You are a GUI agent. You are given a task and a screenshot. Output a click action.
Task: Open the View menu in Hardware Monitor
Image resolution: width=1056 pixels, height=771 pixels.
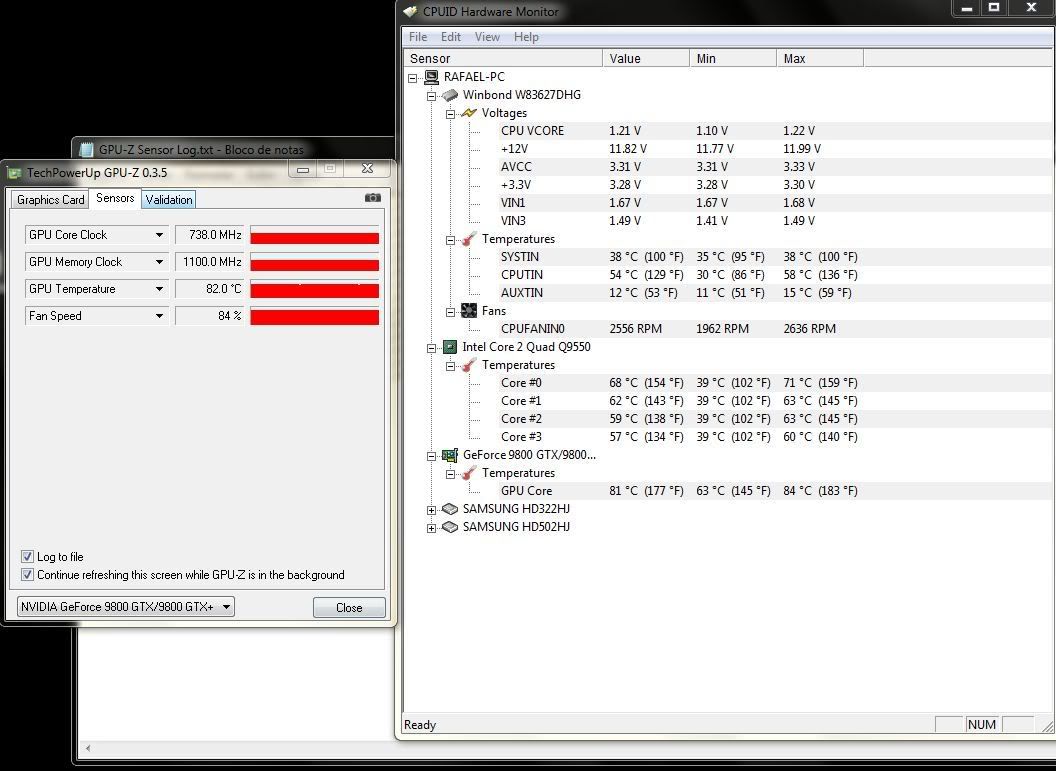click(x=487, y=37)
